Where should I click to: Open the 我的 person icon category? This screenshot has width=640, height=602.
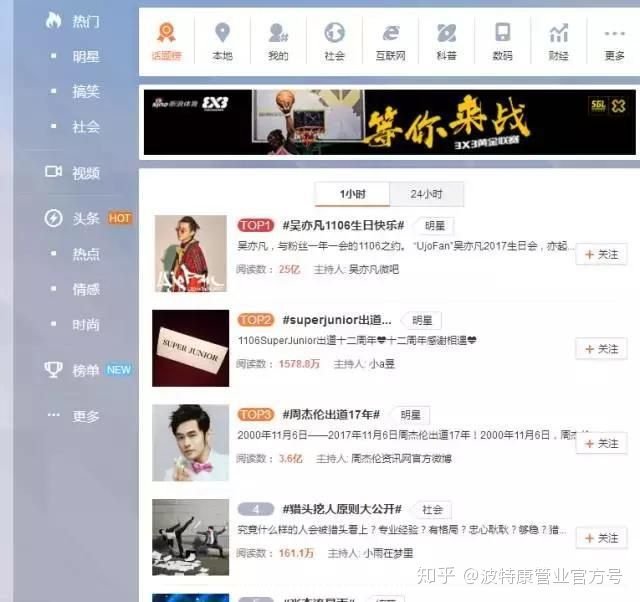[278, 33]
